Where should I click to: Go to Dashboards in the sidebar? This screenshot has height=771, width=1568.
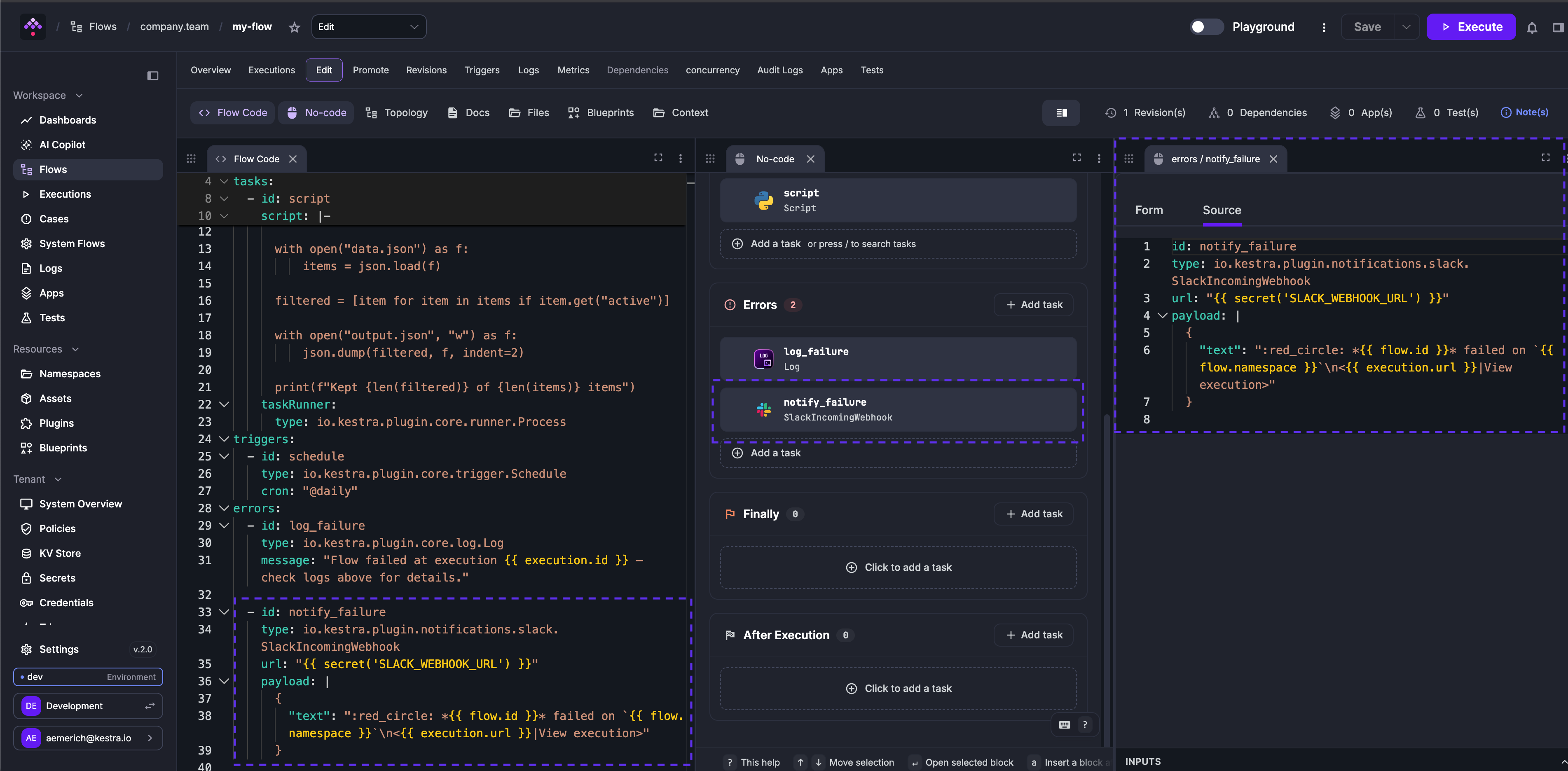point(88,120)
